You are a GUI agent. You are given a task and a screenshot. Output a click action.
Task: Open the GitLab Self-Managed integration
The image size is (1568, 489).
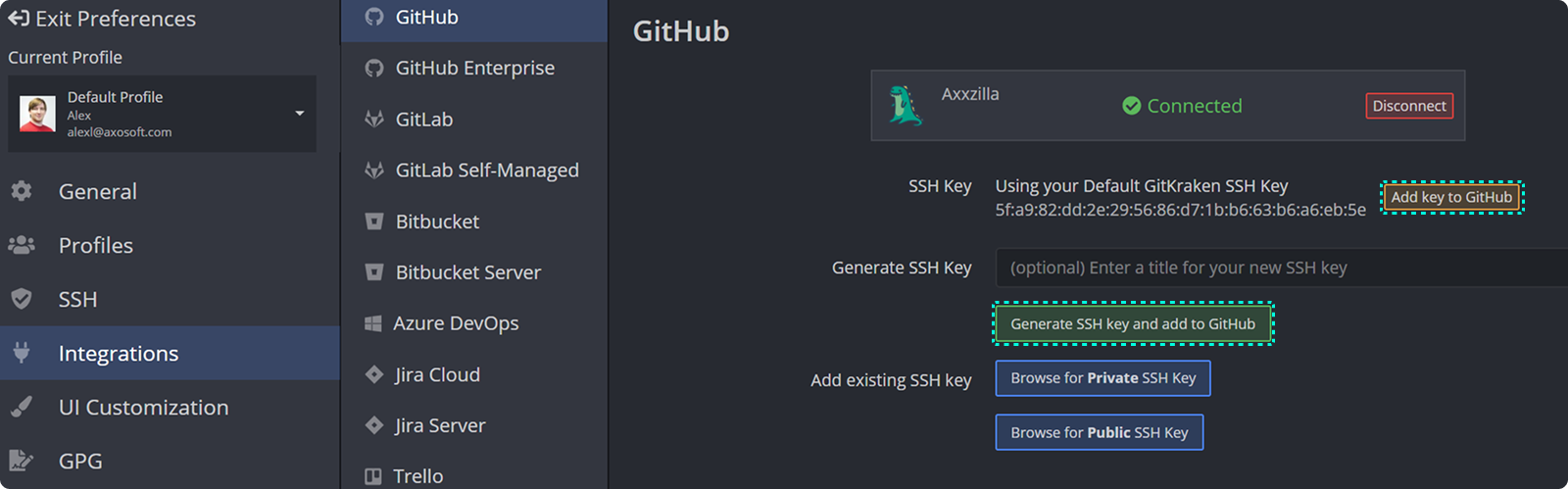tap(486, 171)
